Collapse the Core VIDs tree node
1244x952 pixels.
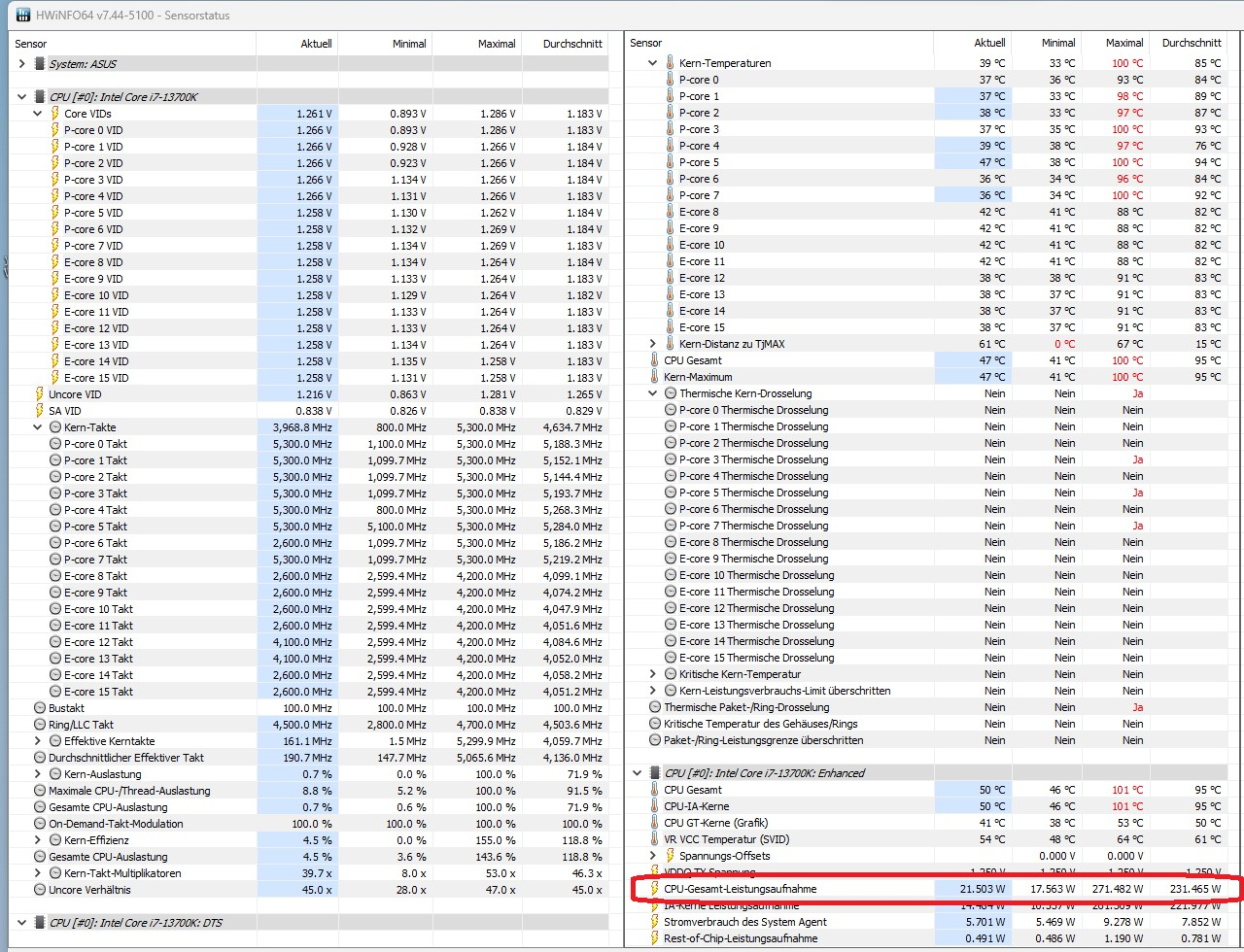pyautogui.click(x=38, y=114)
